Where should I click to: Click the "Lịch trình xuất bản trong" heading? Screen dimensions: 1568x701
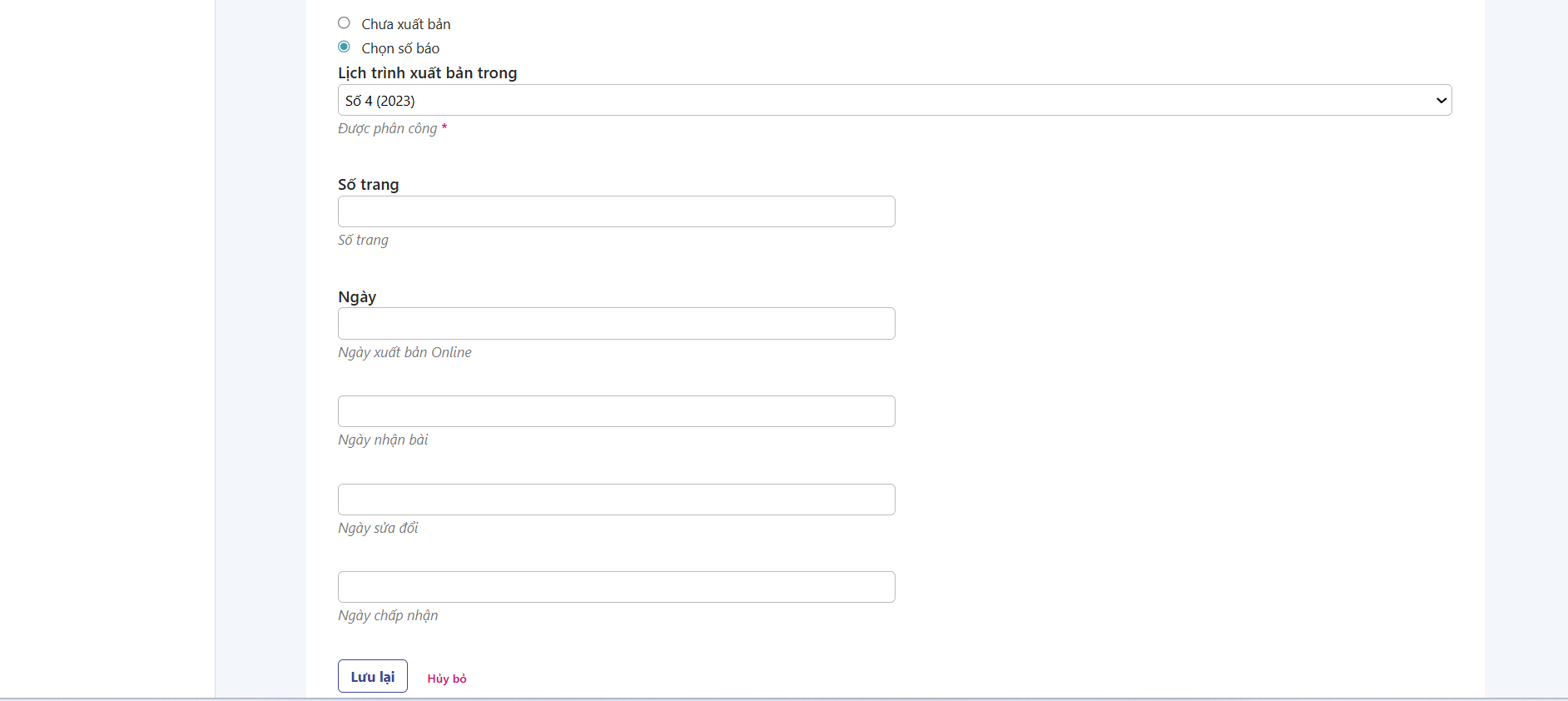coord(427,73)
